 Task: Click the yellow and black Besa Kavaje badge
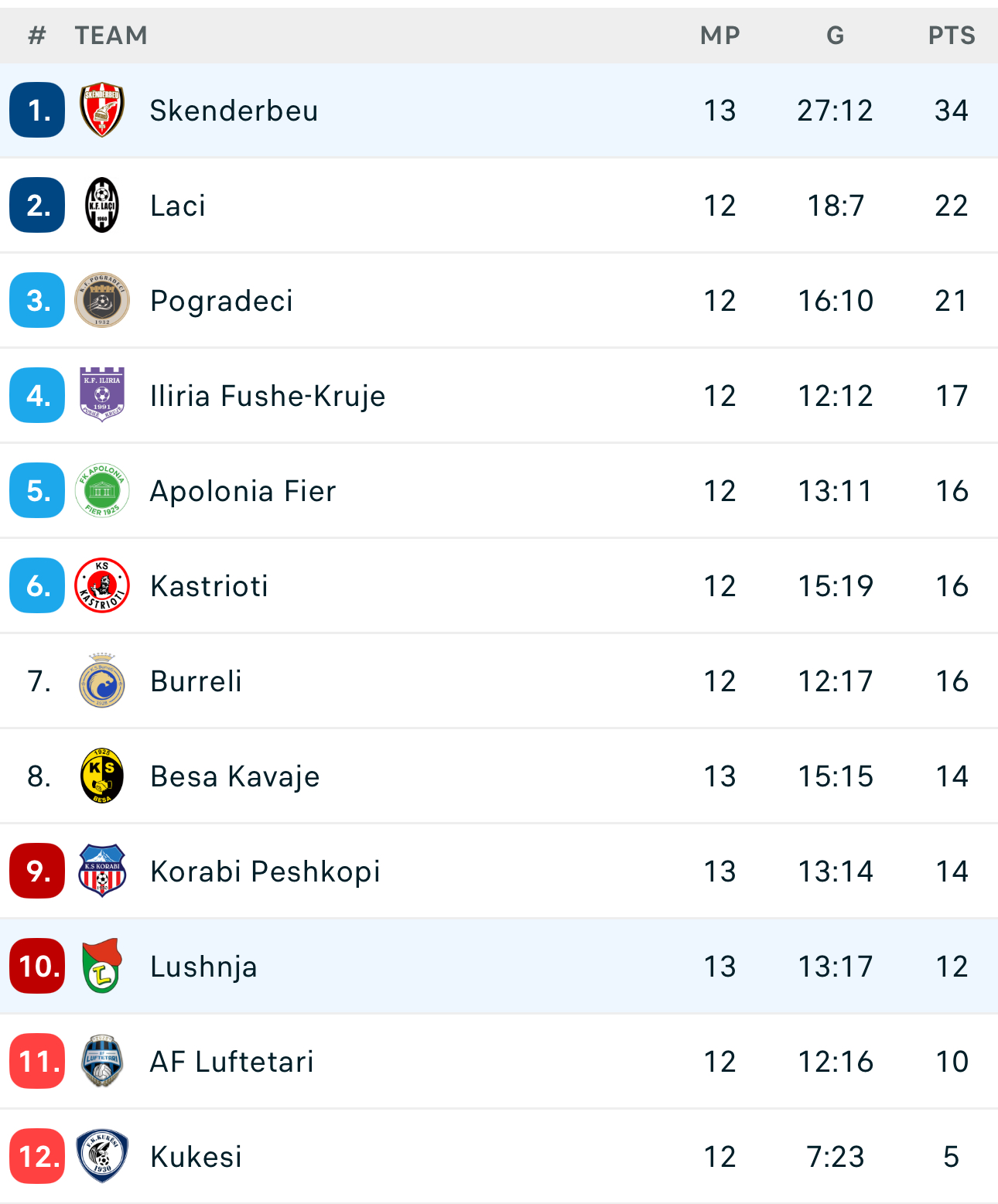point(102,776)
